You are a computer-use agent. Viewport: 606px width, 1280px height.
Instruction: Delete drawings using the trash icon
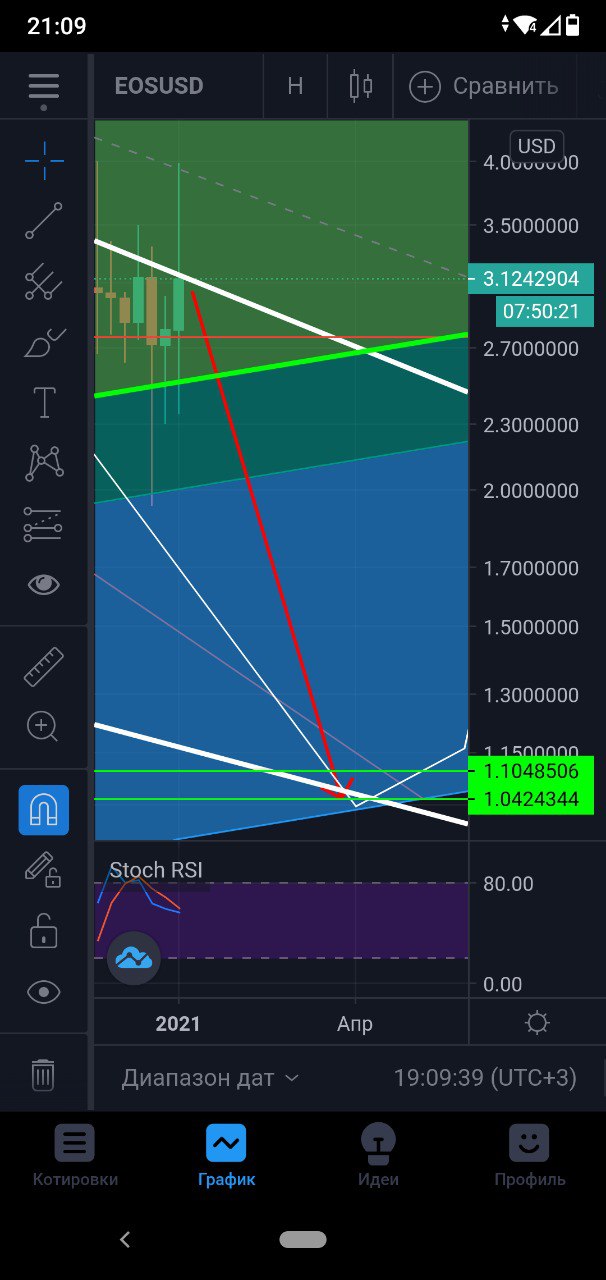(44, 1075)
